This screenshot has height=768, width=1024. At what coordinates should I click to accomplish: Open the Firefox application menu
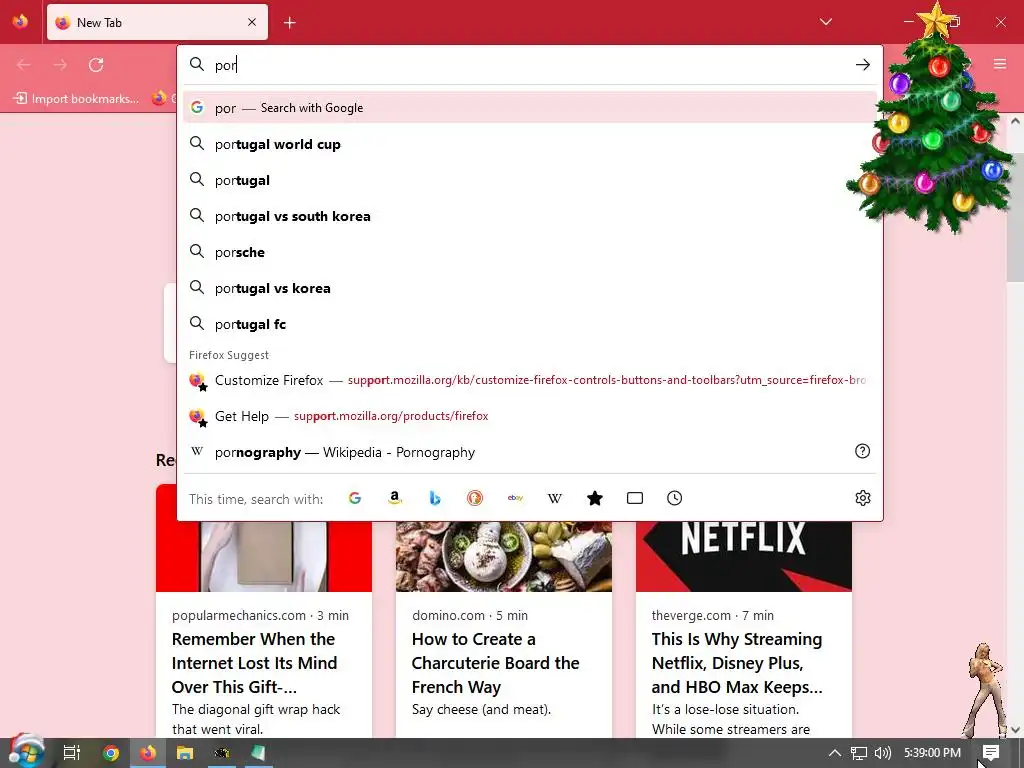coord(1000,64)
